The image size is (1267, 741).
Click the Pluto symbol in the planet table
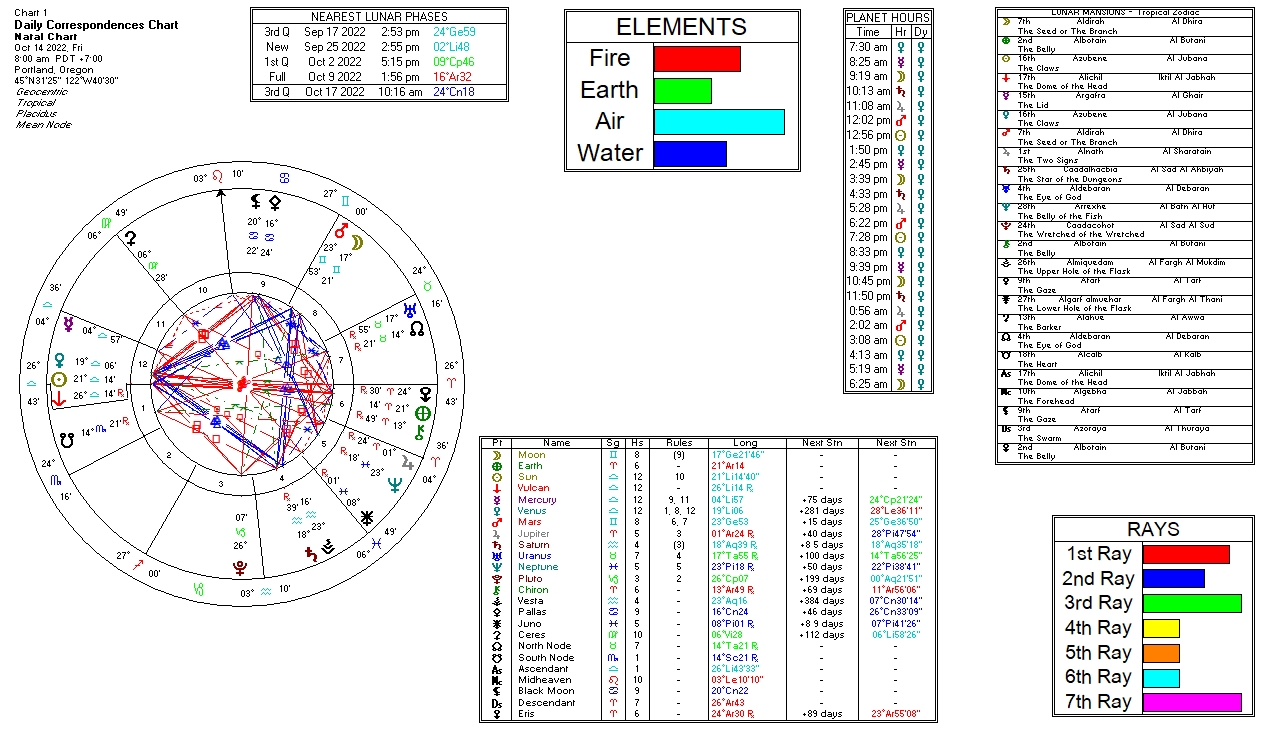pos(496,579)
